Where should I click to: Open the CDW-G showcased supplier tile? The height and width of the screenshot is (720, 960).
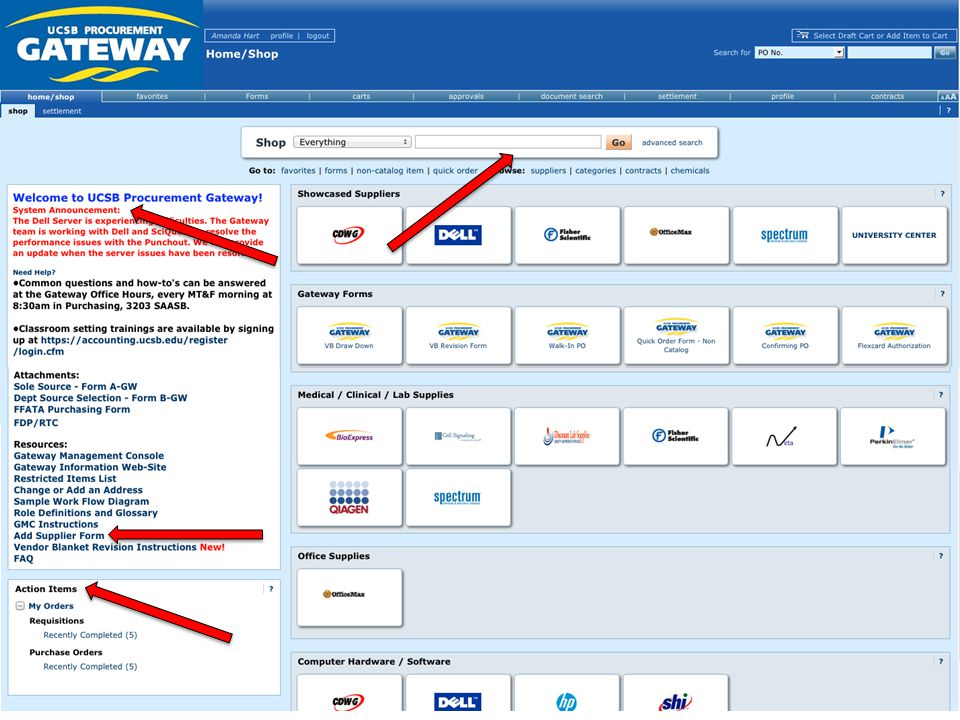(x=350, y=235)
